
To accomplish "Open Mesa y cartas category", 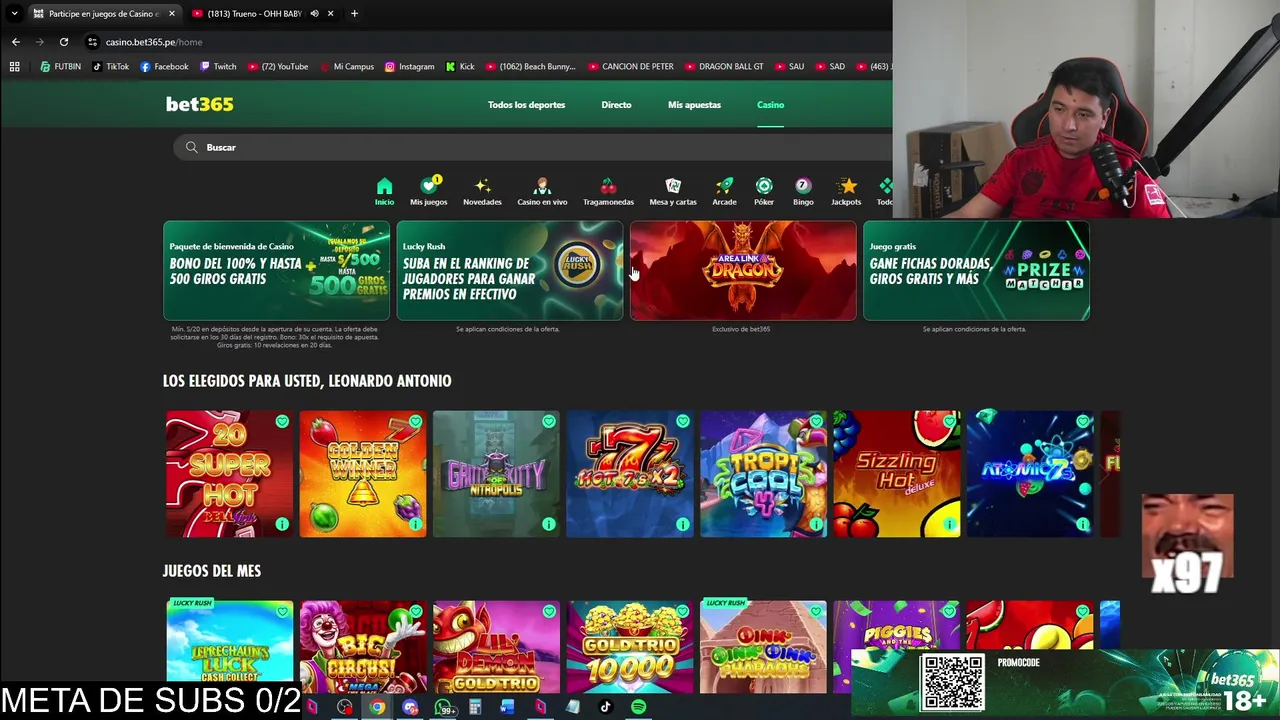I will 673,192.
